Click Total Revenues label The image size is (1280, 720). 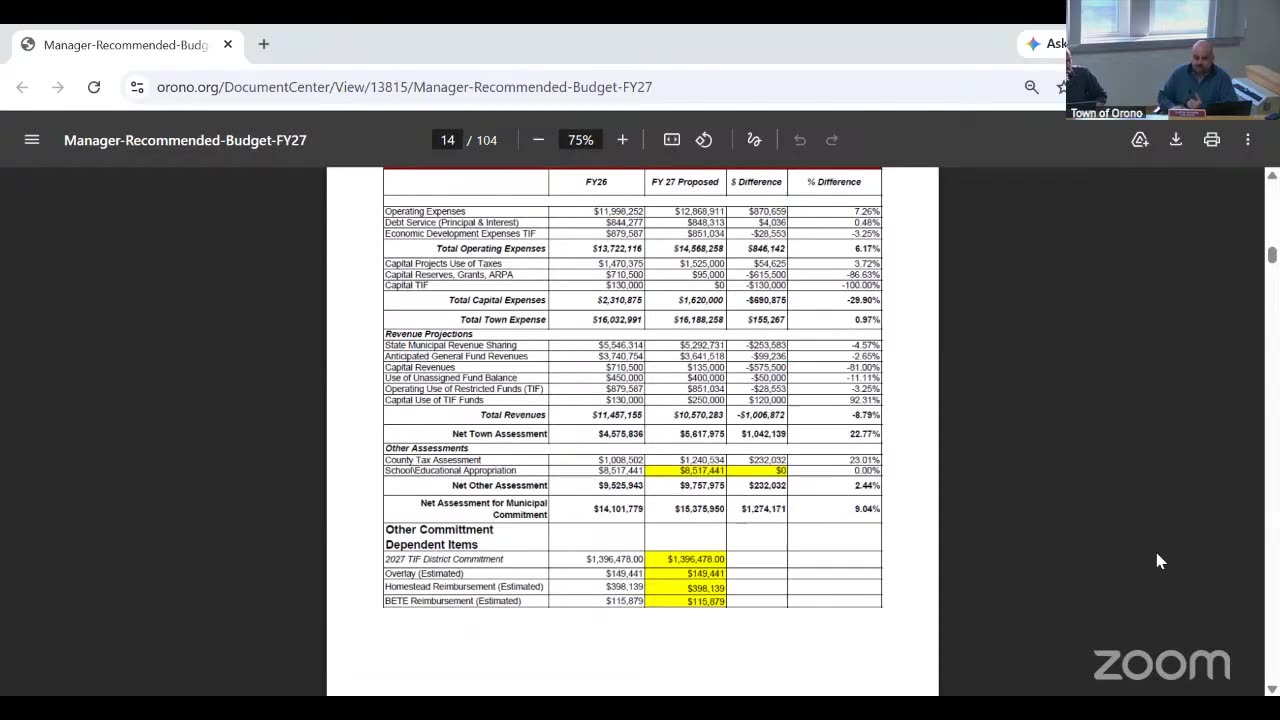point(513,415)
